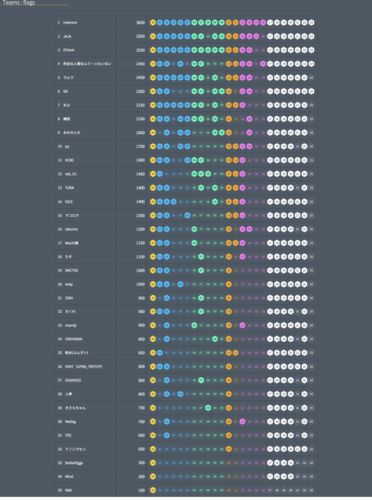Click the only green badge in rank 29 row
Image resolution: width=372 pixels, height=500 pixels.
click(208, 408)
